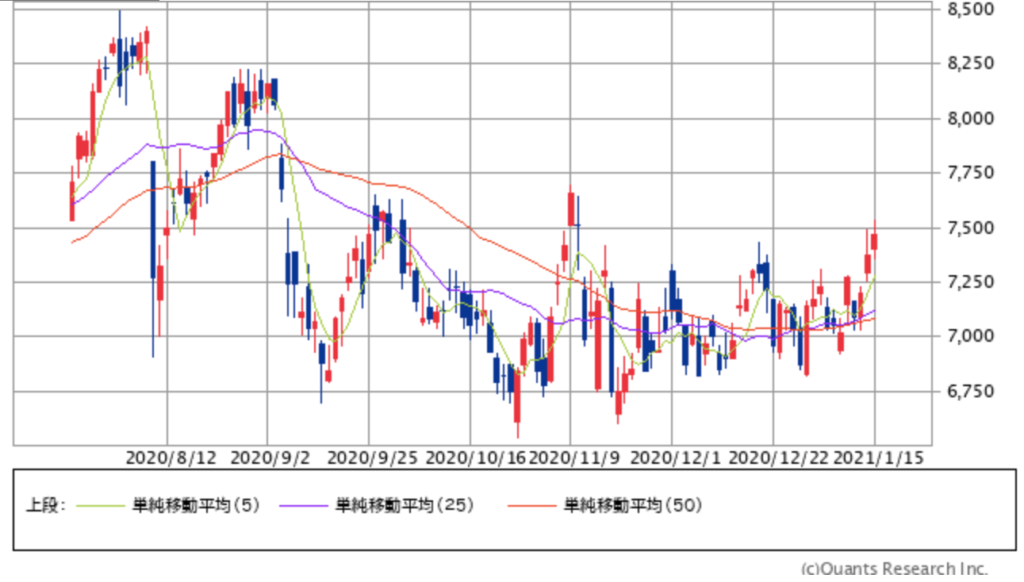The height and width of the screenshot is (582, 1024).
Task: Click the 上段 legend heading
Action: 45,505
